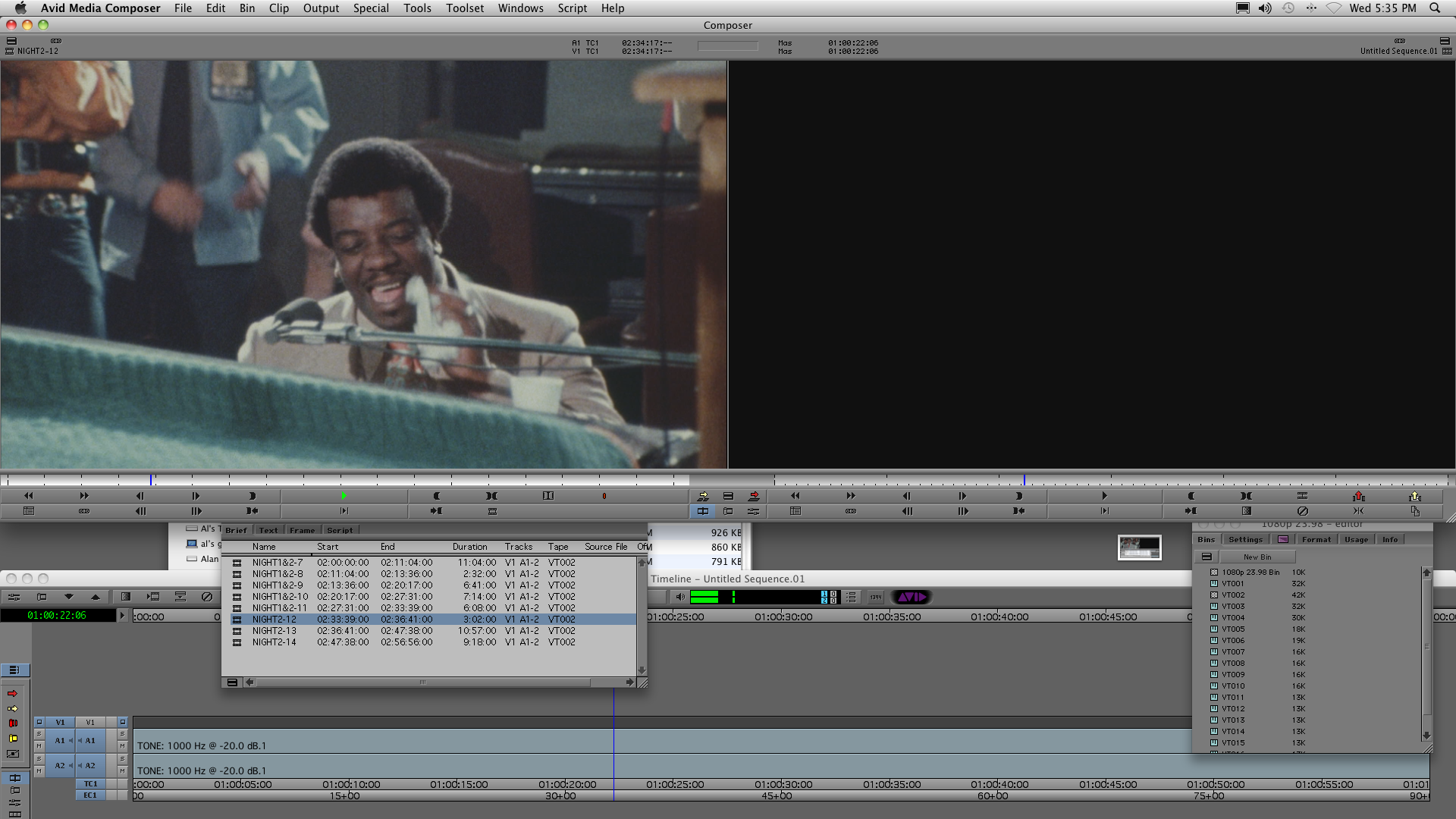Click the green Play button under source monitor
This screenshot has width=1456, height=819.
[x=344, y=496]
